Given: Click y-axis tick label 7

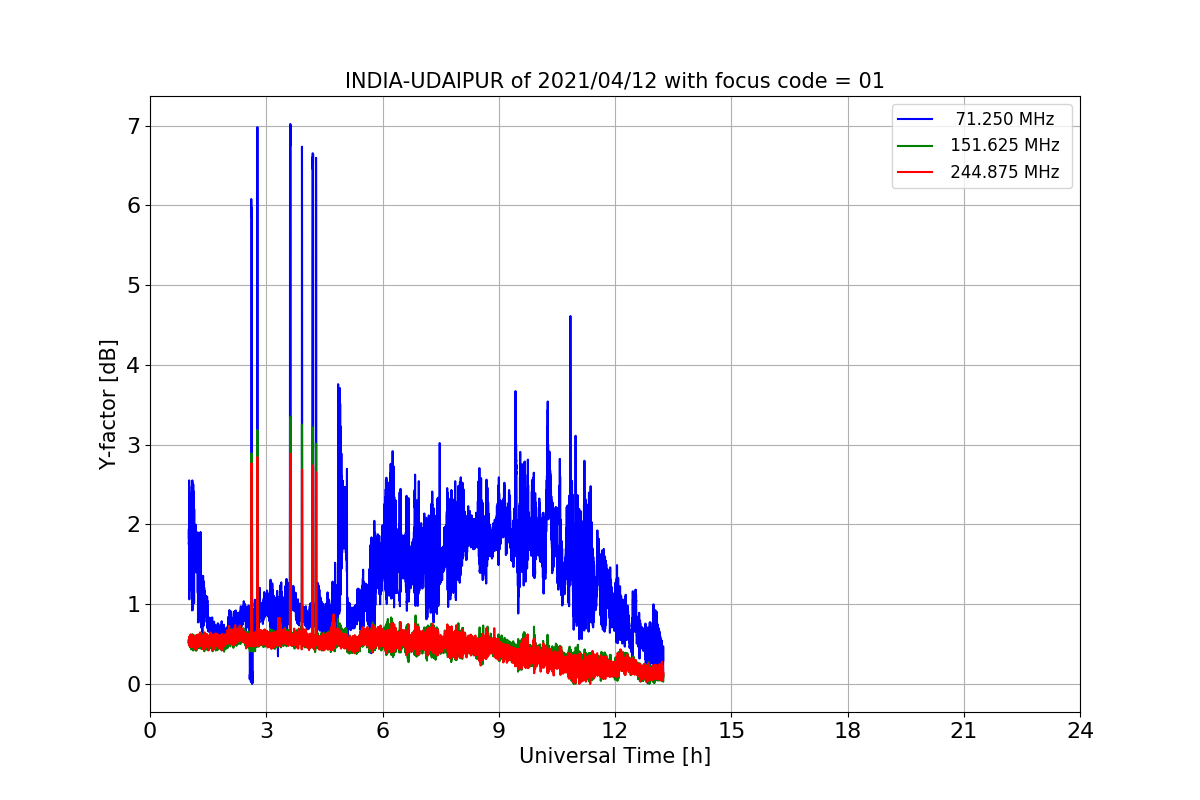Looking at the screenshot, I should [133, 126].
